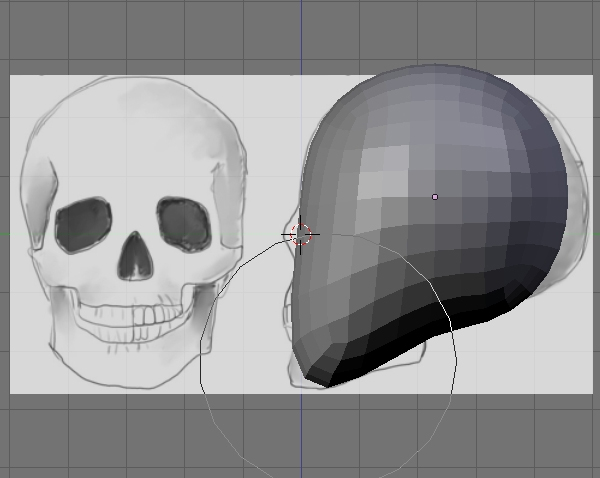The width and height of the screenshot is (600, 478).
Task: Click the red-white 3D cursor crosshair
Action: click(x=301, y=234)
